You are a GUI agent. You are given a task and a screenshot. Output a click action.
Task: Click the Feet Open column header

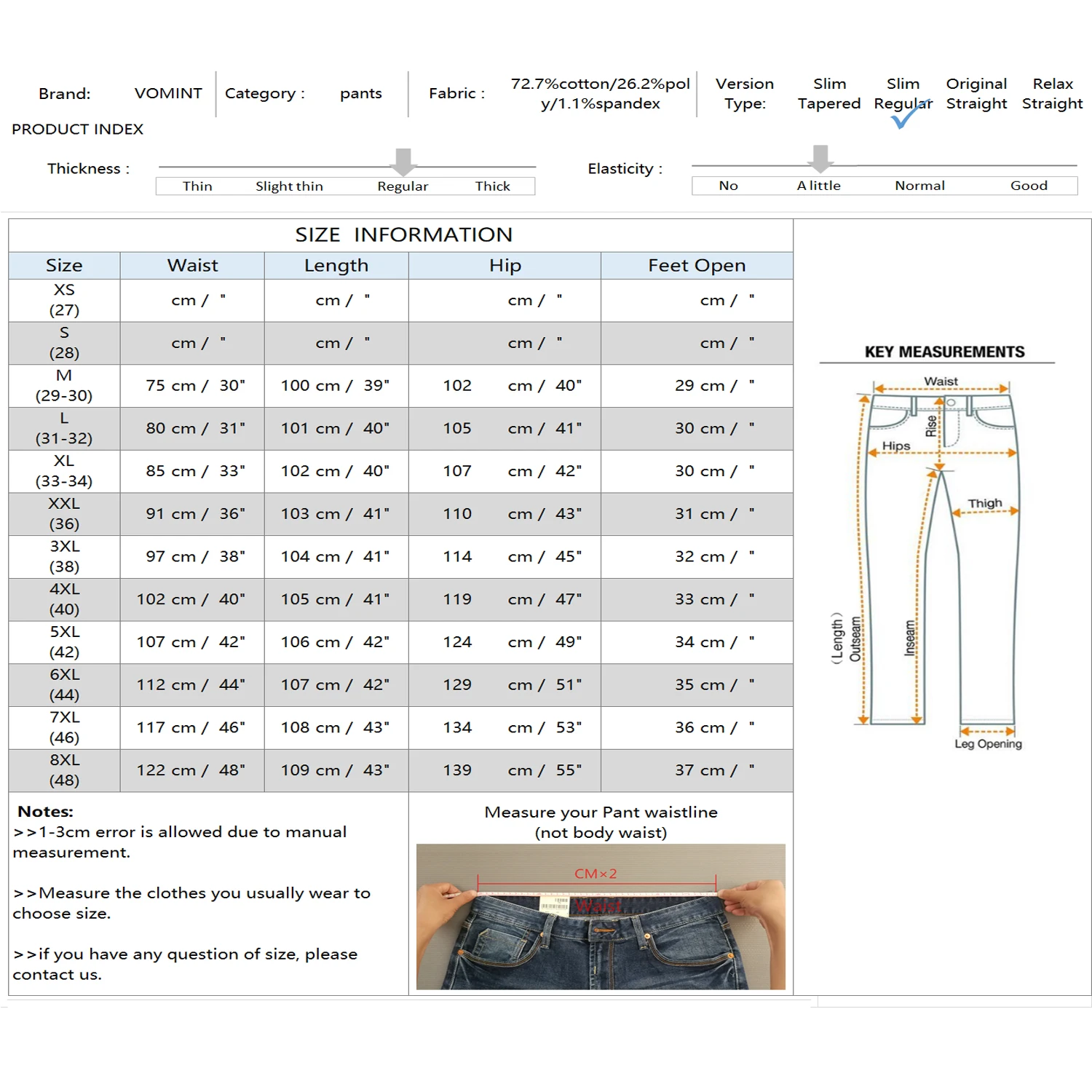pos(697,266)
